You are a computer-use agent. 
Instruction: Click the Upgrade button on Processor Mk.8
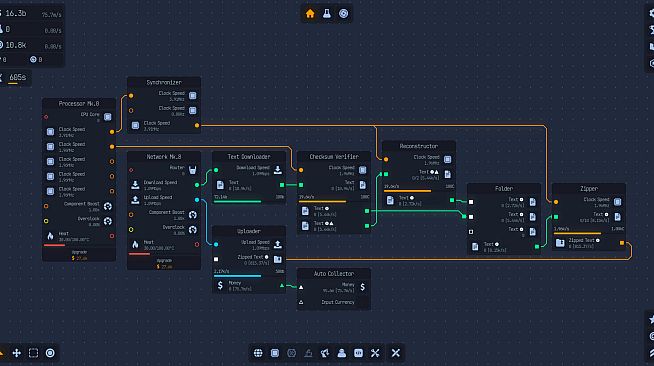(x=79, y=255)
